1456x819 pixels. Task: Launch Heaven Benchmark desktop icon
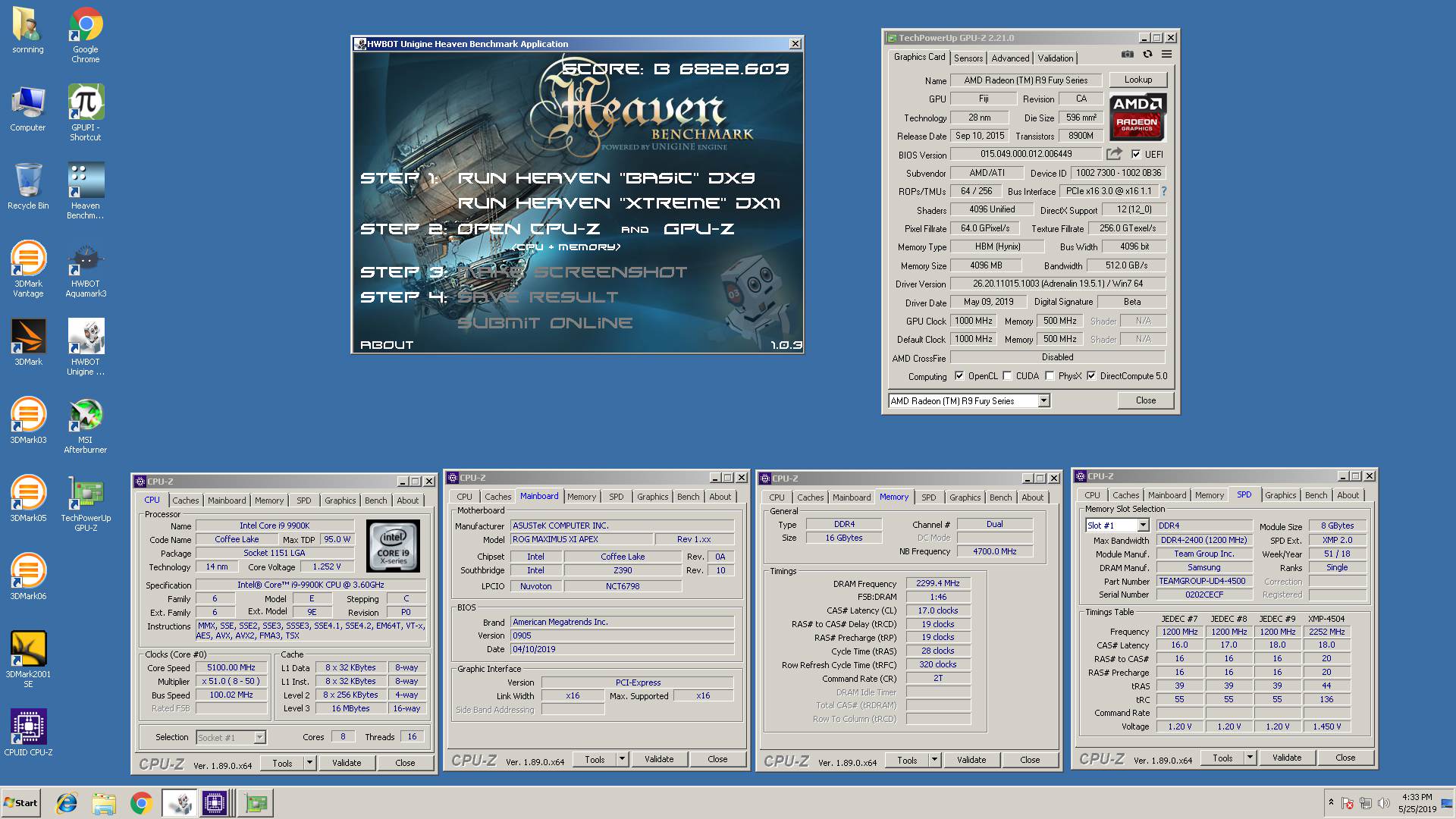[86, 191]
